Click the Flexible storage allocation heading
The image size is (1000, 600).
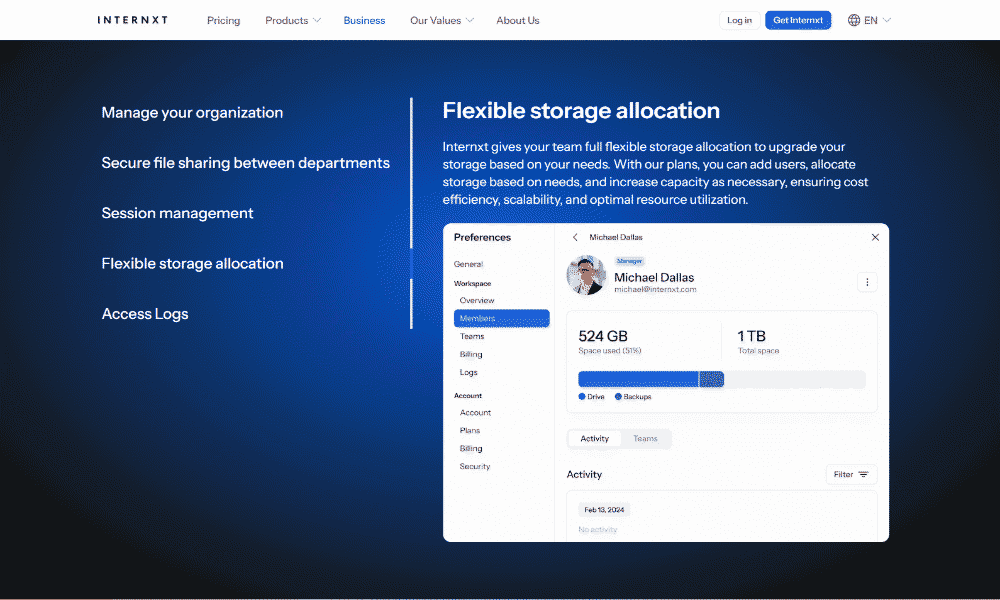[581, 111]
